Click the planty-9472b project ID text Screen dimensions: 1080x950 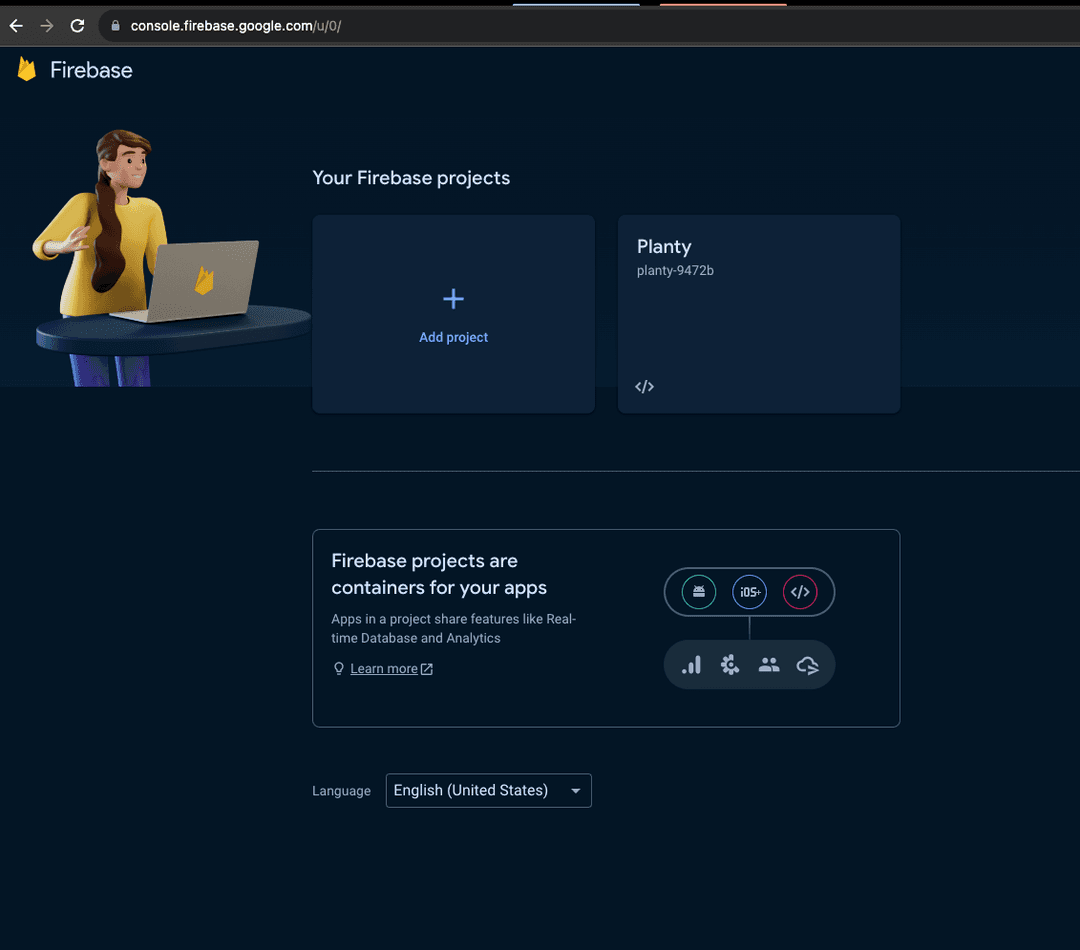(675, 271)
